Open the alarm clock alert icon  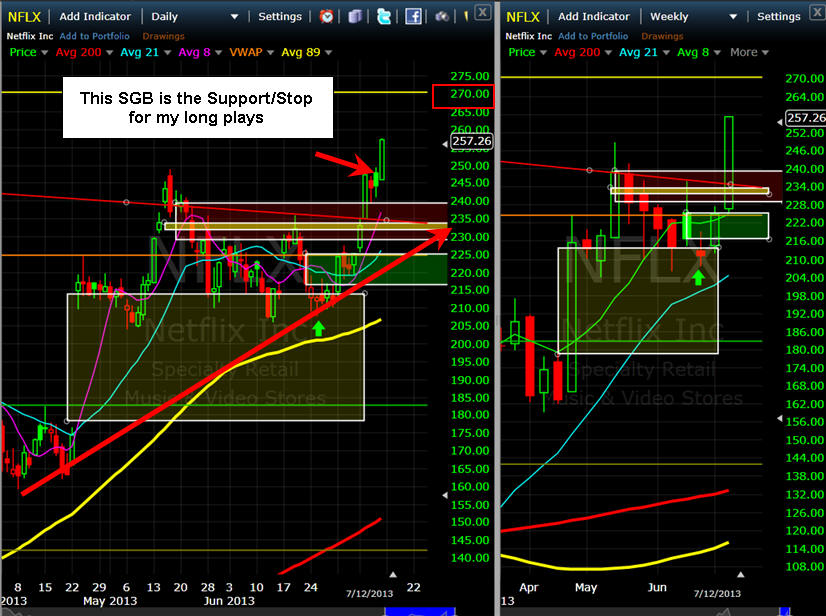click(327, 16)
